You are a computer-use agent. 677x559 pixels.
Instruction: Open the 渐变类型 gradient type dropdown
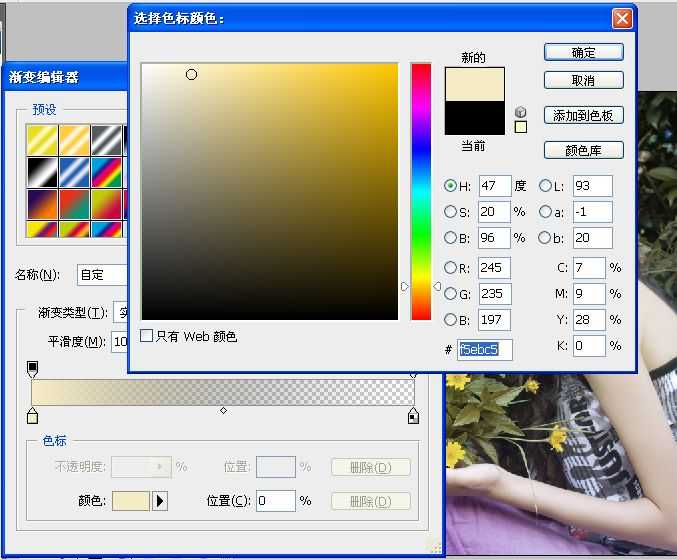coord(121,312)
